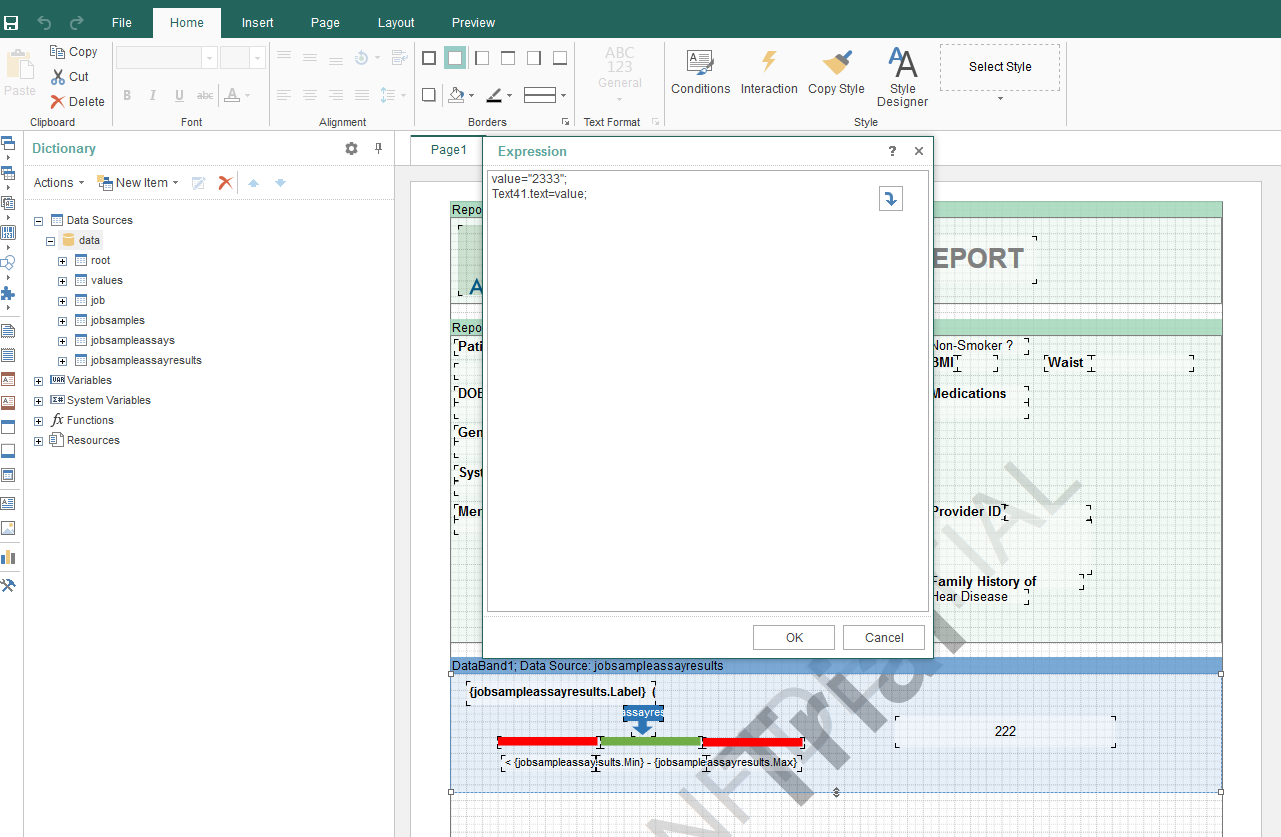
Task: Switch to the Layout ribbon tab
Action: tap(396, 22)
